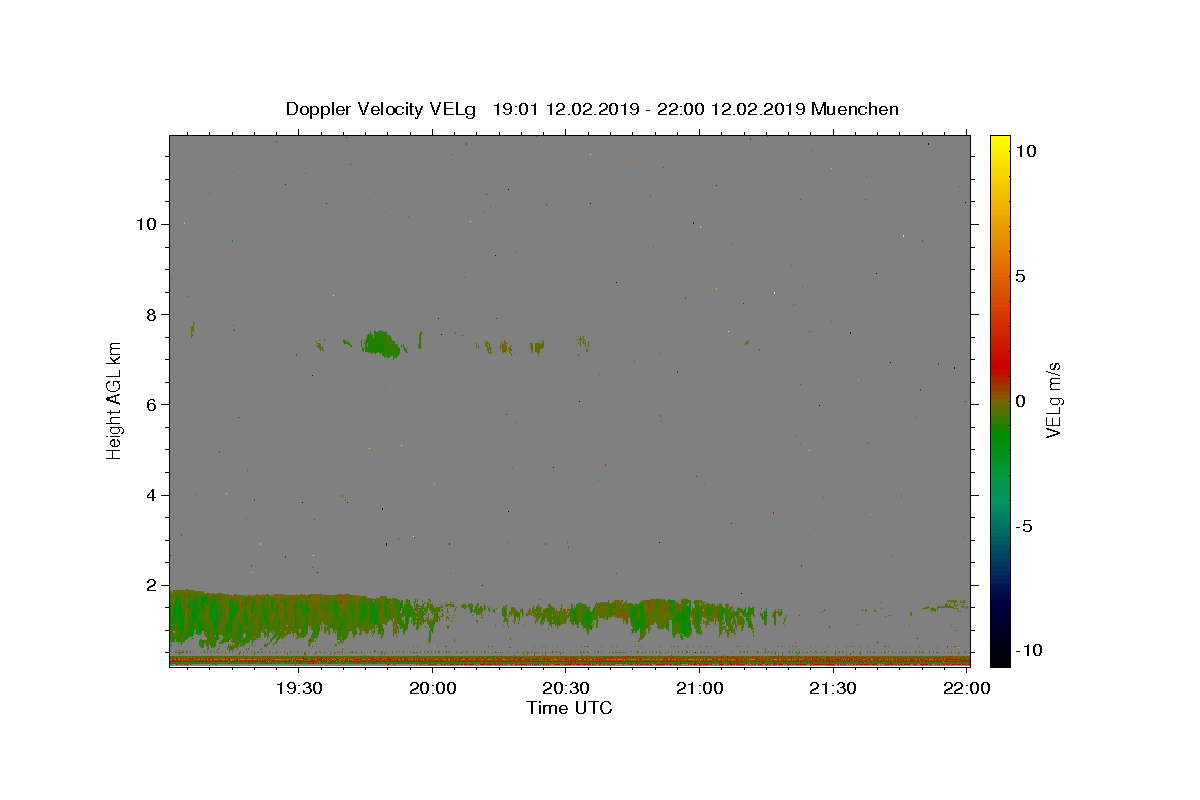Click the colorbar value '5'
This screenshot has height=800, width=1200.
point(1020,276)
